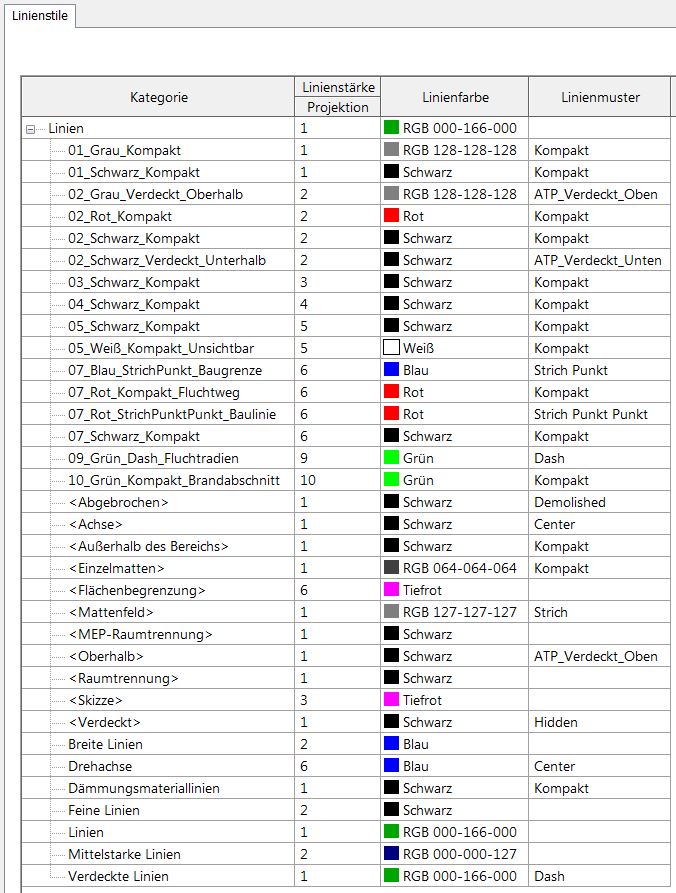Pick magenta Tiefrot color for <Flächenbegrenzung>
Image resolution: width=676 pixels, height=893 pixels.
tap(391, 590)
